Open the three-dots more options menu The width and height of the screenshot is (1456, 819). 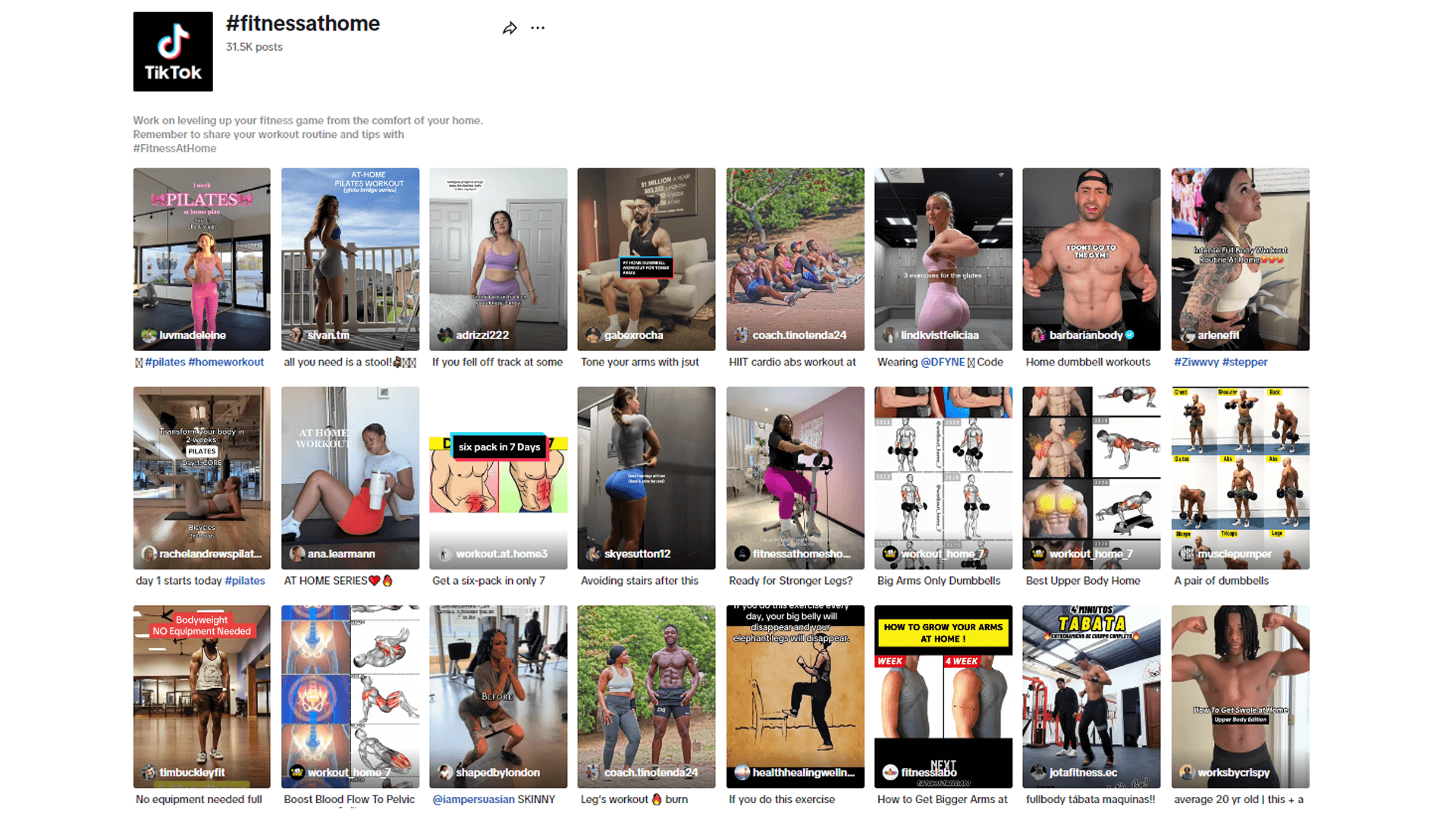pos(538,28)
